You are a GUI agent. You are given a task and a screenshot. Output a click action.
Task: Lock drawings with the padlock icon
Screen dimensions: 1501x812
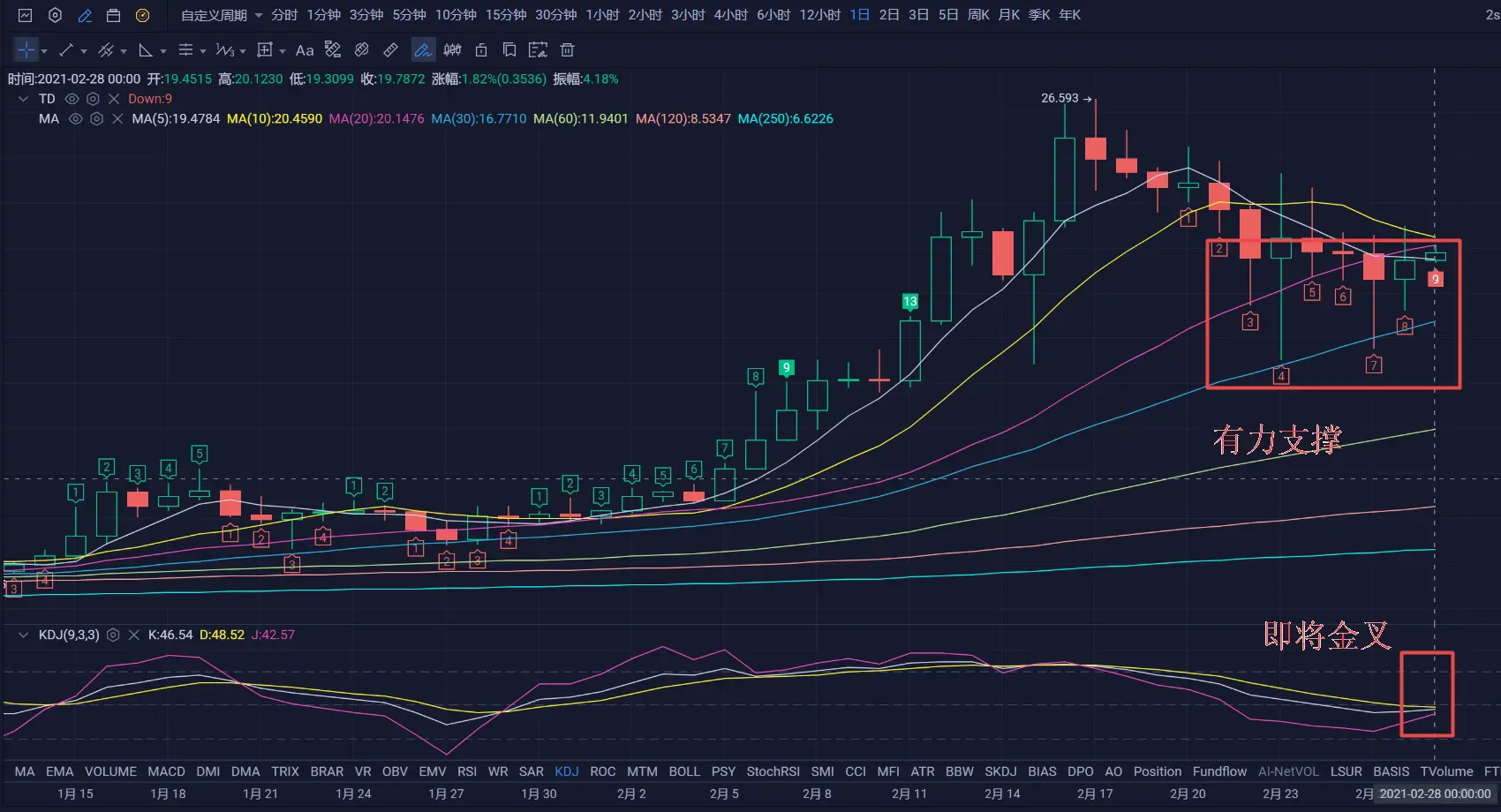click(x=481, y=49)
